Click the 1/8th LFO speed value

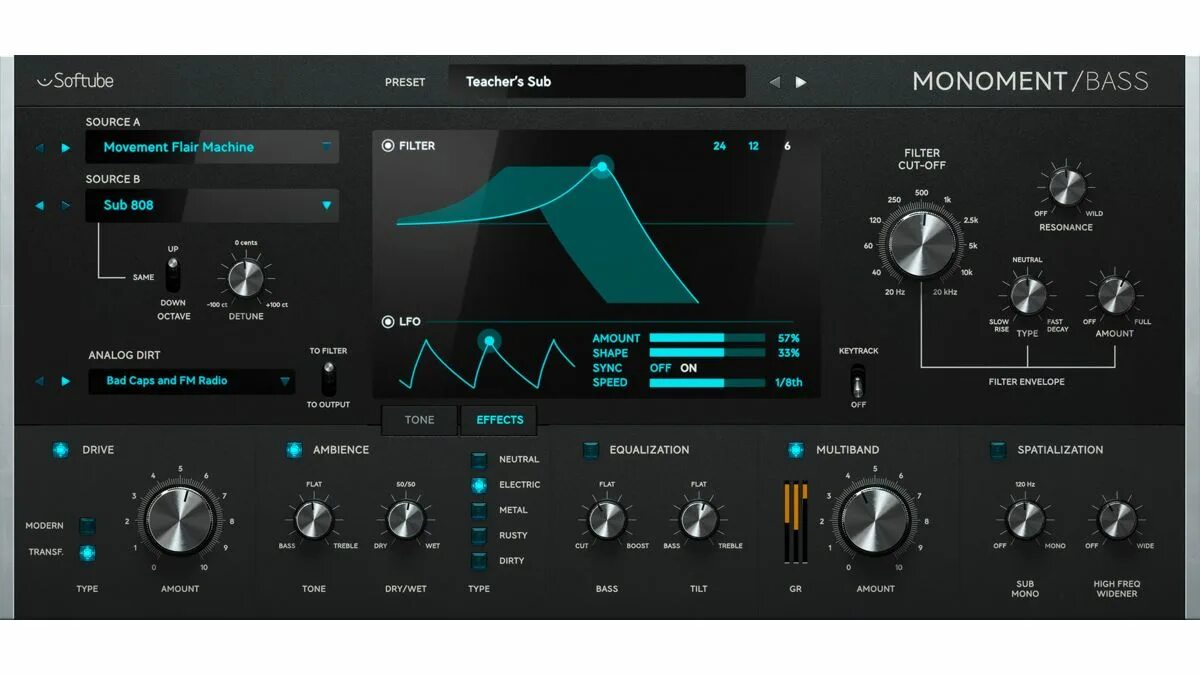click(787, 383)
